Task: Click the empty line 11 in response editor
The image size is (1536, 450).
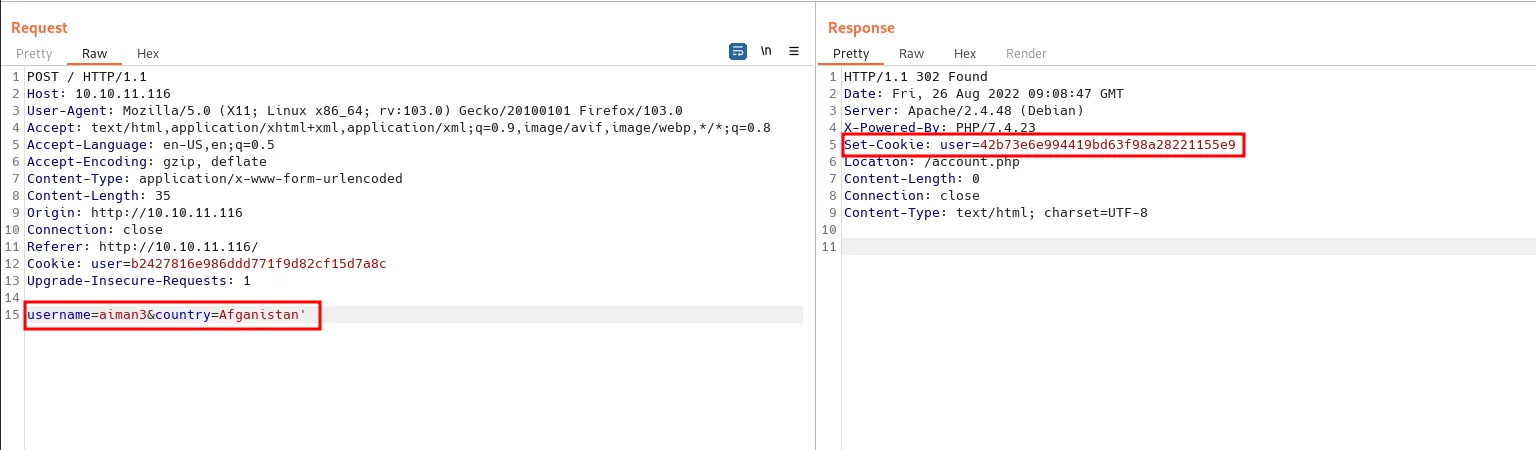Action: tap(1180, 247)
